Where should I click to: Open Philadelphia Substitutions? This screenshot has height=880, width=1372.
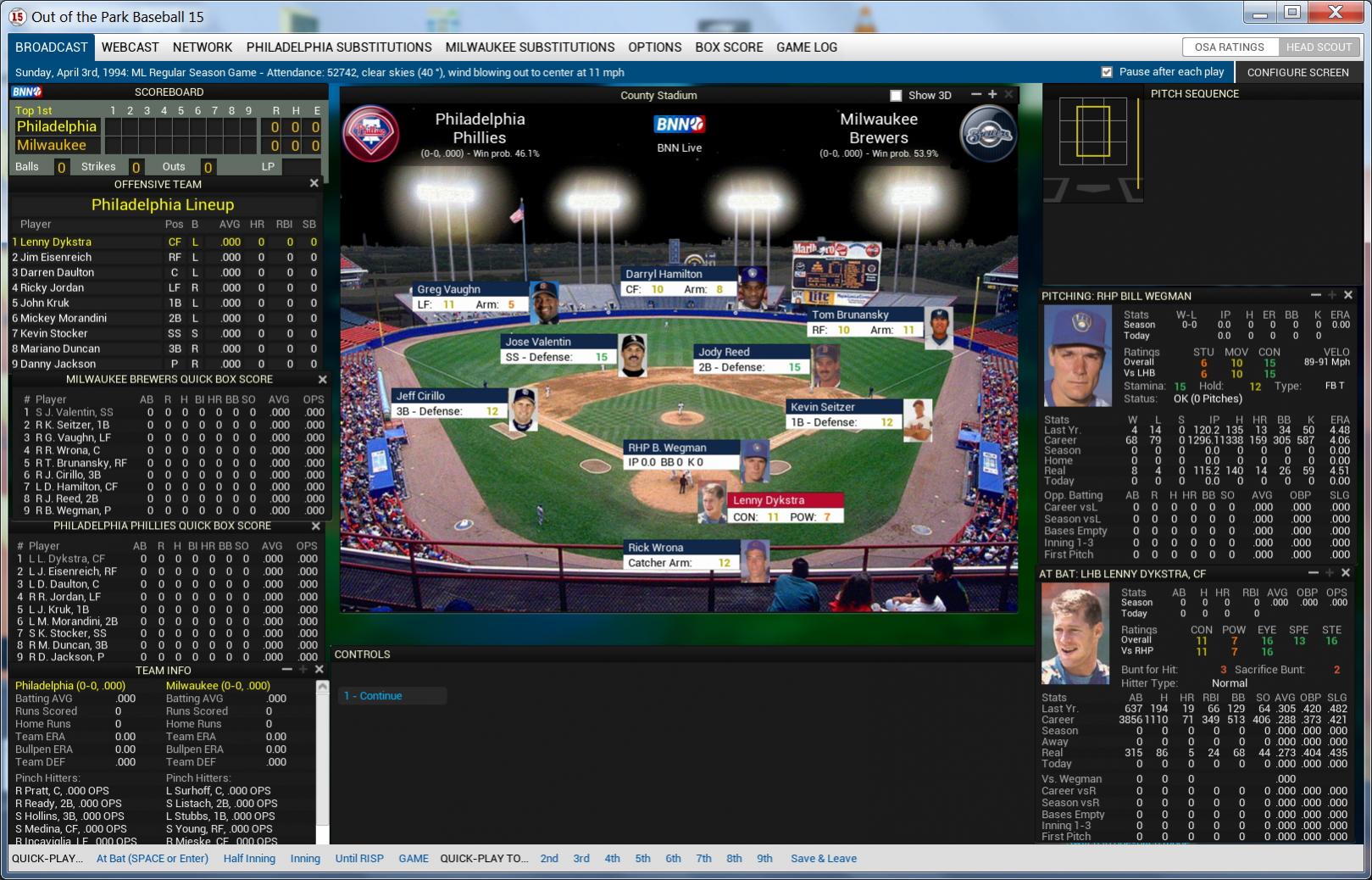(x=339, y=47)
